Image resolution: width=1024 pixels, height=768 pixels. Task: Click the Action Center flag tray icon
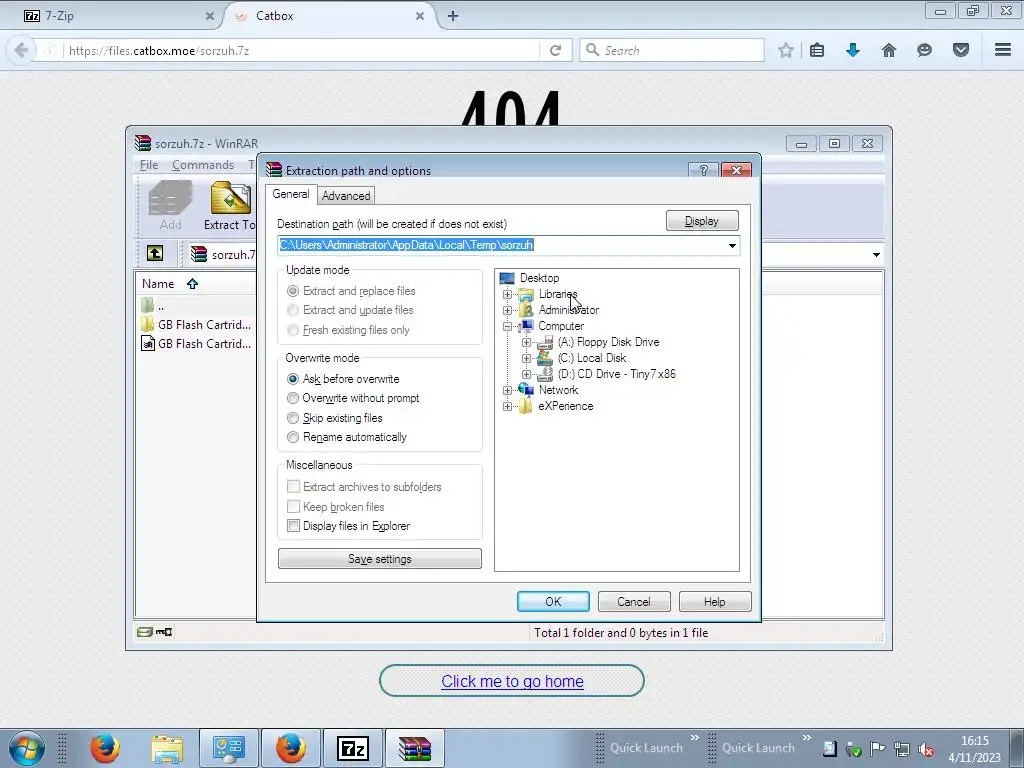[x=877, y=749]
